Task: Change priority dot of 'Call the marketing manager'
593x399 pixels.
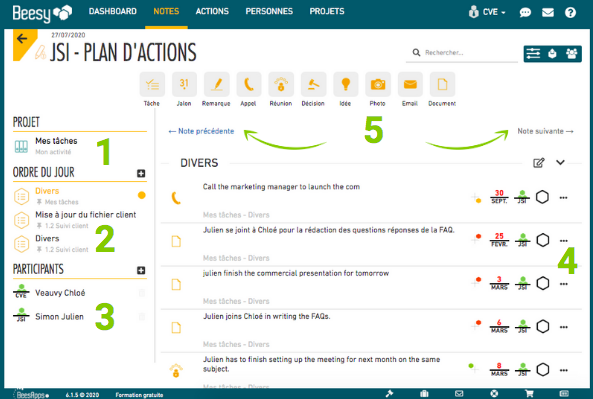Action: coord(478,200)
